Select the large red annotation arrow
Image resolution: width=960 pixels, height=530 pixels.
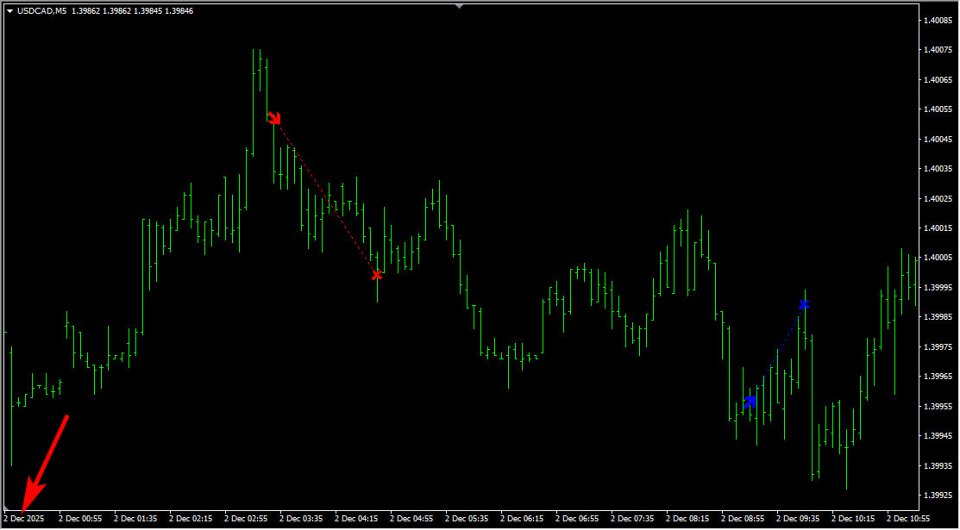point(45,463)
